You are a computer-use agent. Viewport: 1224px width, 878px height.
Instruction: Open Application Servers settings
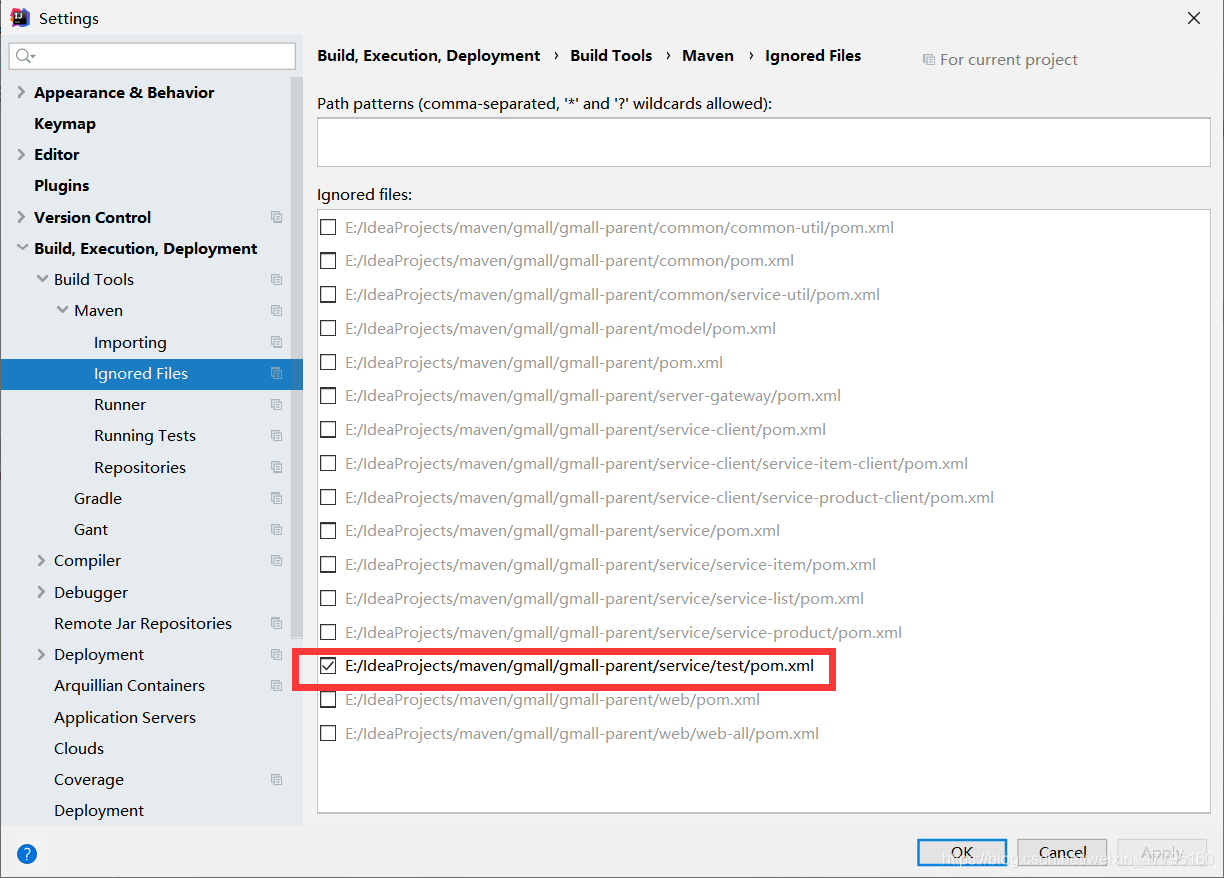(x=125, y=717)
